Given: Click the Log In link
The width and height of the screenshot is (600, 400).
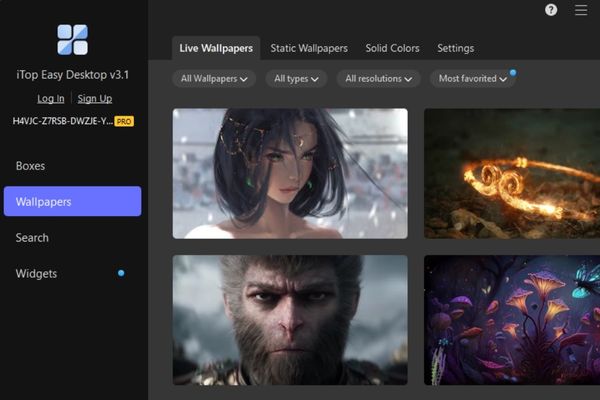Looking at the screenshot, I should [51, 99].
